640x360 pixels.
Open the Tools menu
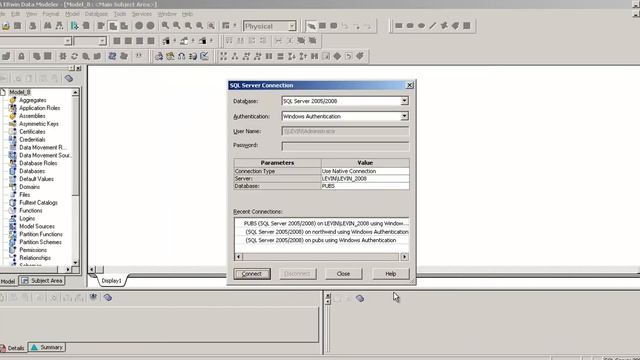pos(120,14)
